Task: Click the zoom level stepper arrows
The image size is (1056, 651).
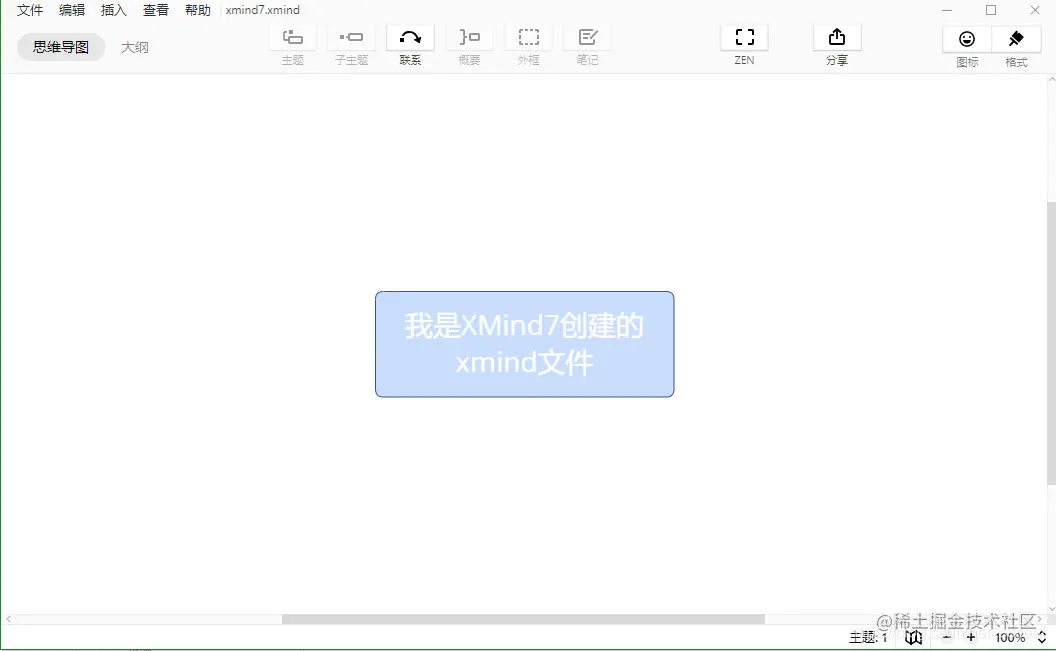Action: coord(1041,637)
